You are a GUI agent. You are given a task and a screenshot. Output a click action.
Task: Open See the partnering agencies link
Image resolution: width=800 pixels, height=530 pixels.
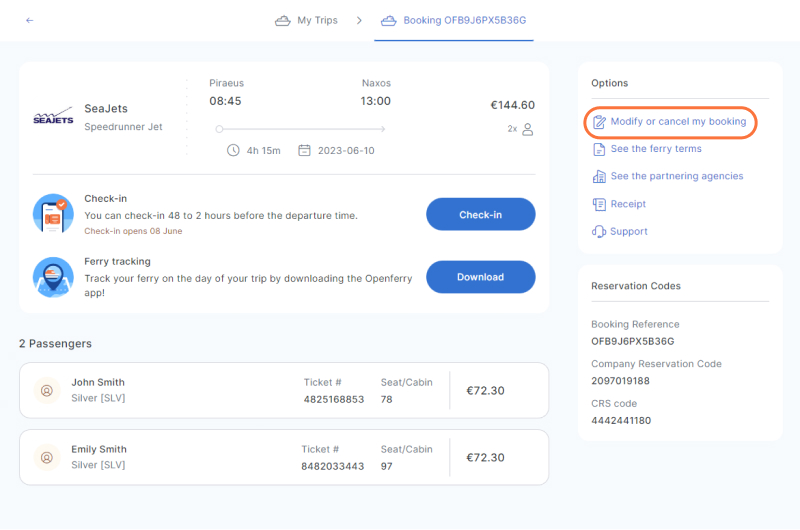tap(677, 176)
